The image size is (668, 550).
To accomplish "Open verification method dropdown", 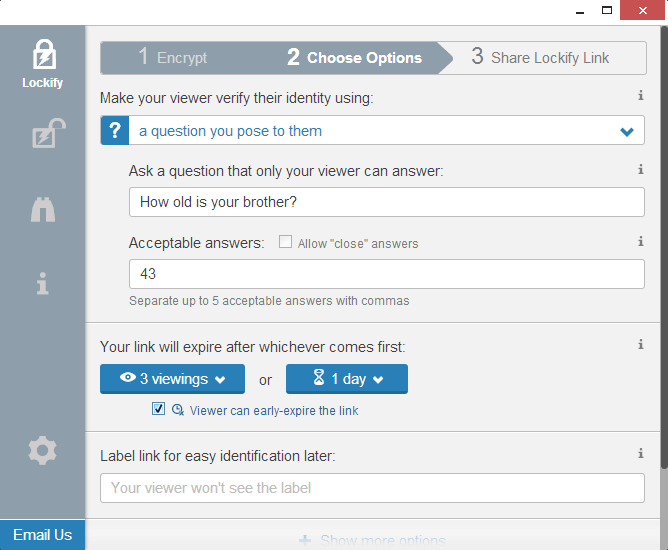I will click(x=372, y=130).
